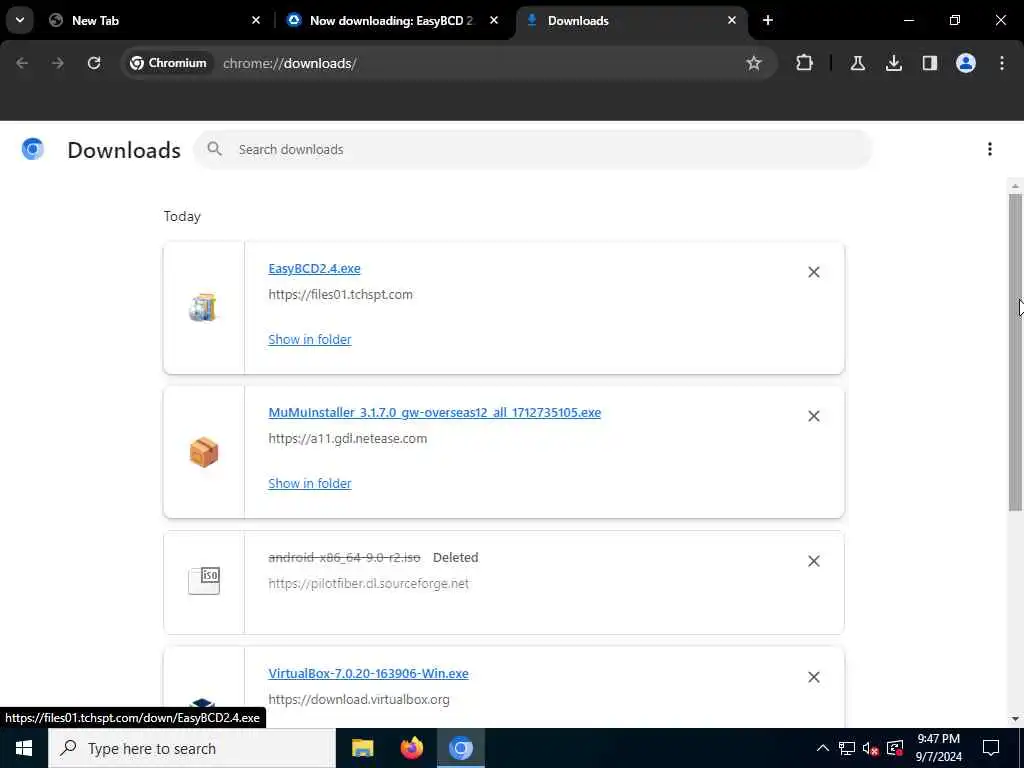1024x768 pixels.
Task: Click https://a11.gdl.netease.com source text
Action: pyautogui.click(x=347, y=439)
